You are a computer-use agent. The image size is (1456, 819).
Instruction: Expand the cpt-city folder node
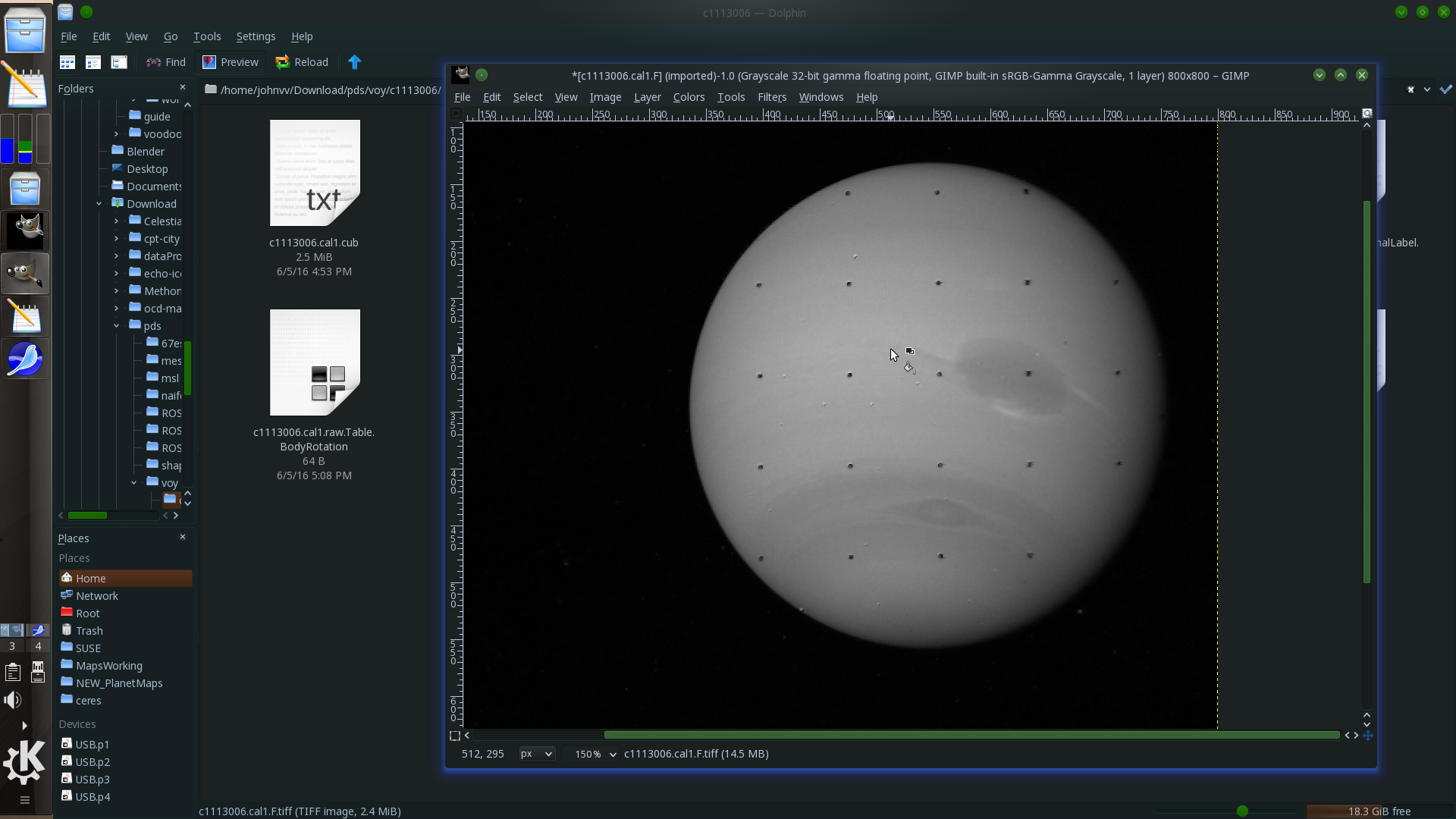[117, 239]
